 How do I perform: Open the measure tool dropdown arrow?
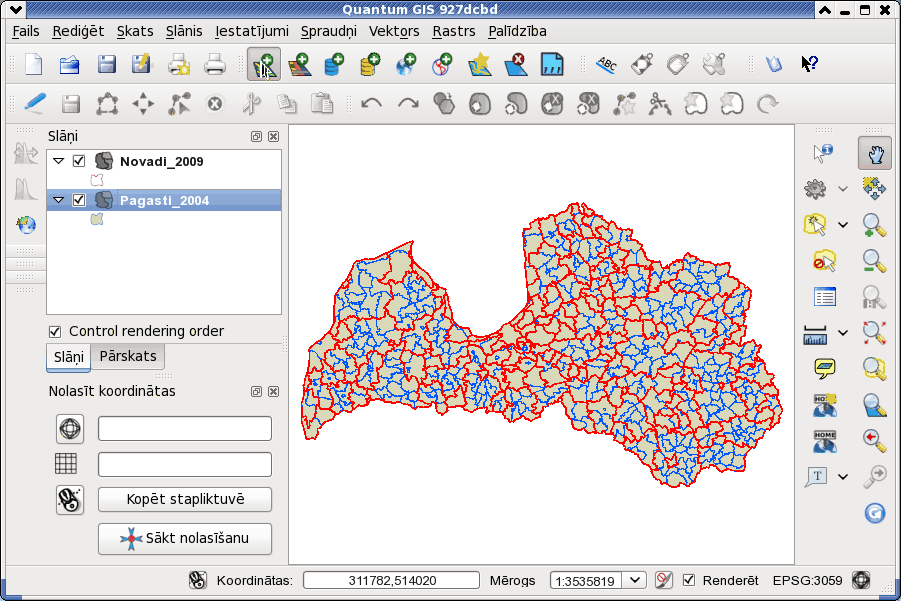tap(843, 333)
